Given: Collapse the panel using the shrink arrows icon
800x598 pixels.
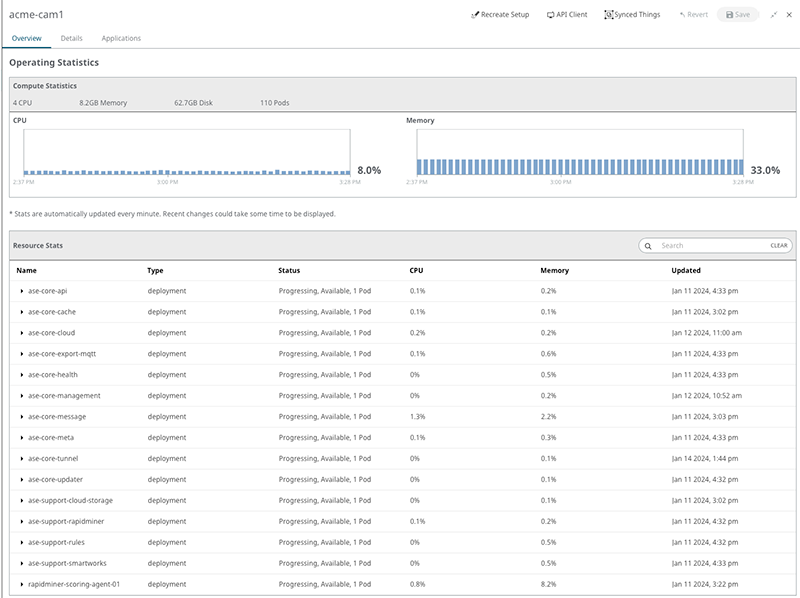Looking at the screenshot, I should coord(773,15).
